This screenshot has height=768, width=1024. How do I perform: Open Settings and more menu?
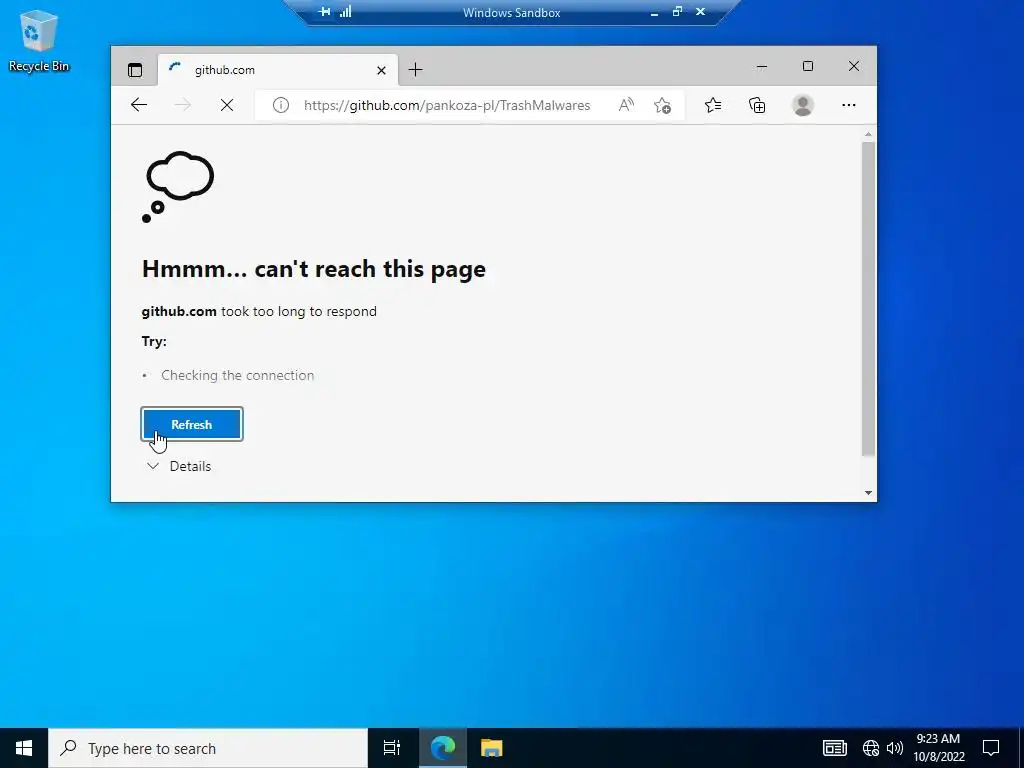(x=848, y=105)
